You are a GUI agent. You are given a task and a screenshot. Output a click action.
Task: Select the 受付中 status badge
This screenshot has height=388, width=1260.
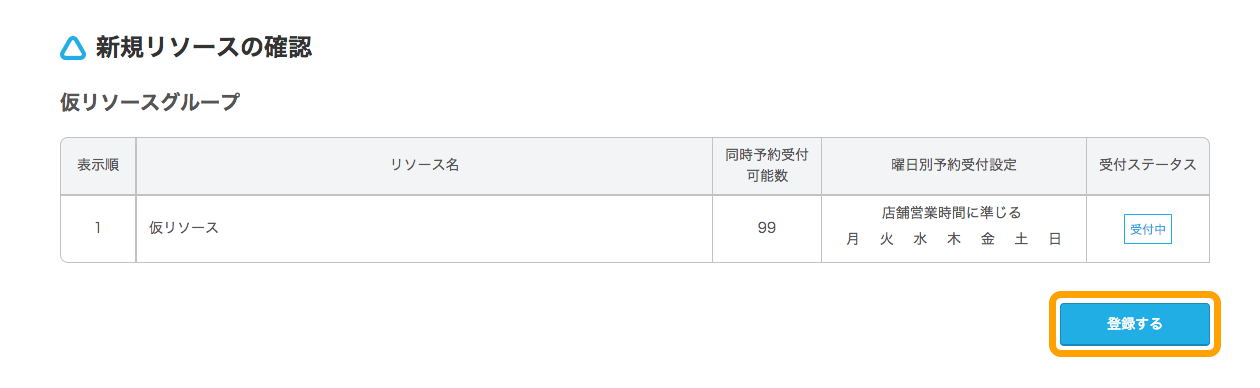[x=1147, y=228]
